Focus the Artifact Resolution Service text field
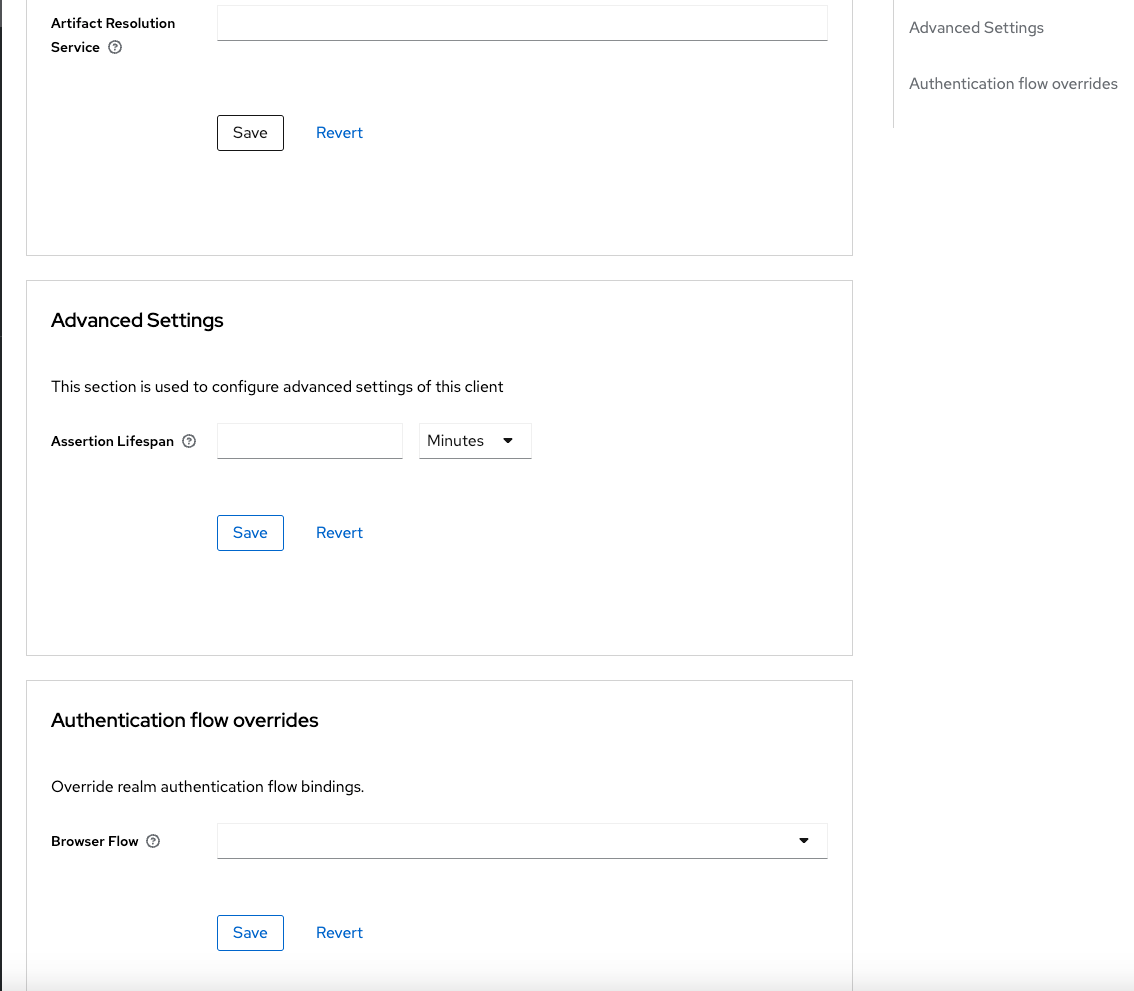The width and height of the screenshot is (1134, 991). 522,23
